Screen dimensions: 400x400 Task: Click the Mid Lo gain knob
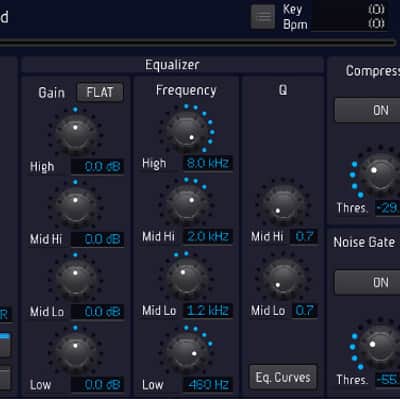click(75, 278)
